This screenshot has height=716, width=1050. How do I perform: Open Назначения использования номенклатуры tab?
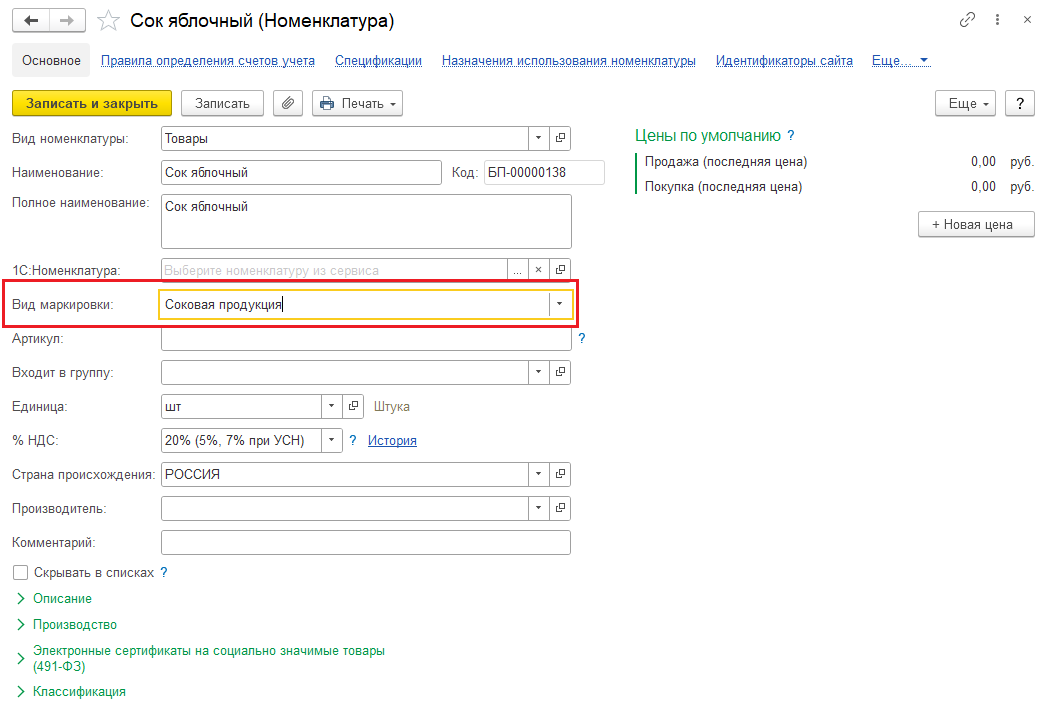(x=569, y=60)
